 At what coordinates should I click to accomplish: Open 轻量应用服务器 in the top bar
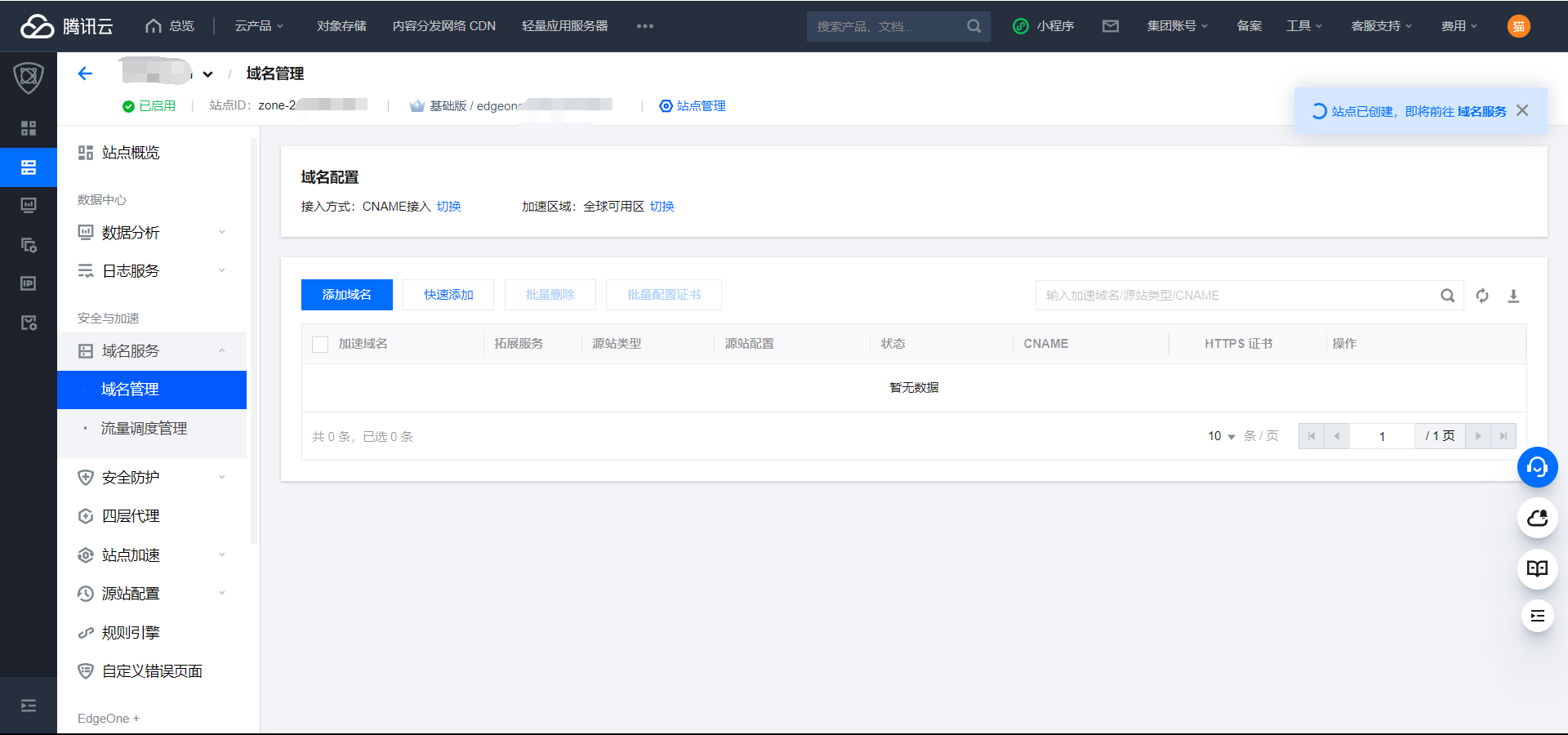point(565,26)
